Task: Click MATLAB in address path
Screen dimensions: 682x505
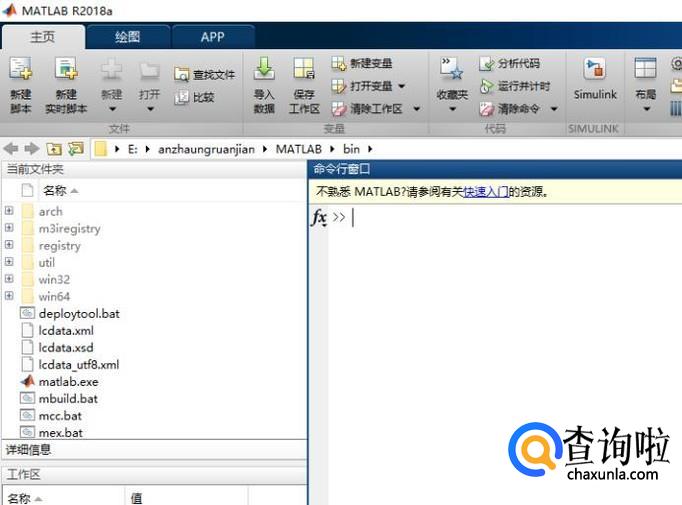Action: point(299,149)
